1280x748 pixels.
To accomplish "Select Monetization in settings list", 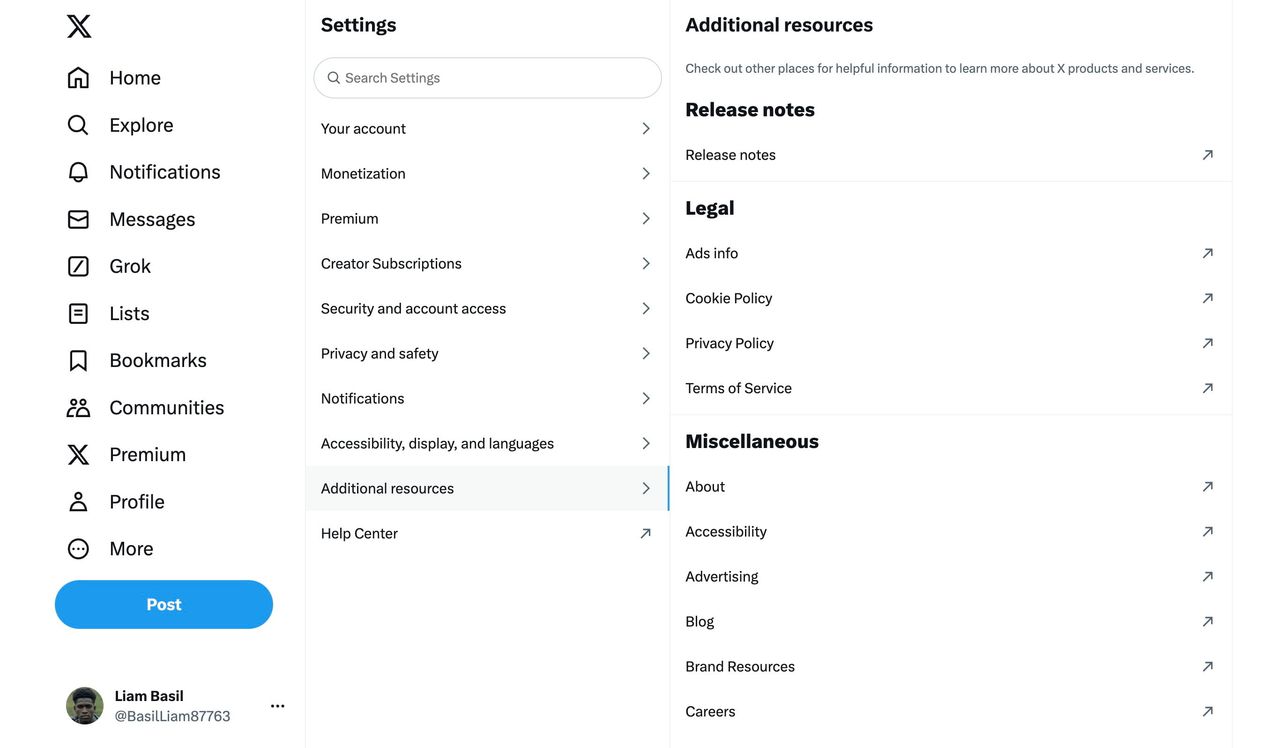I will coord(487,173).
